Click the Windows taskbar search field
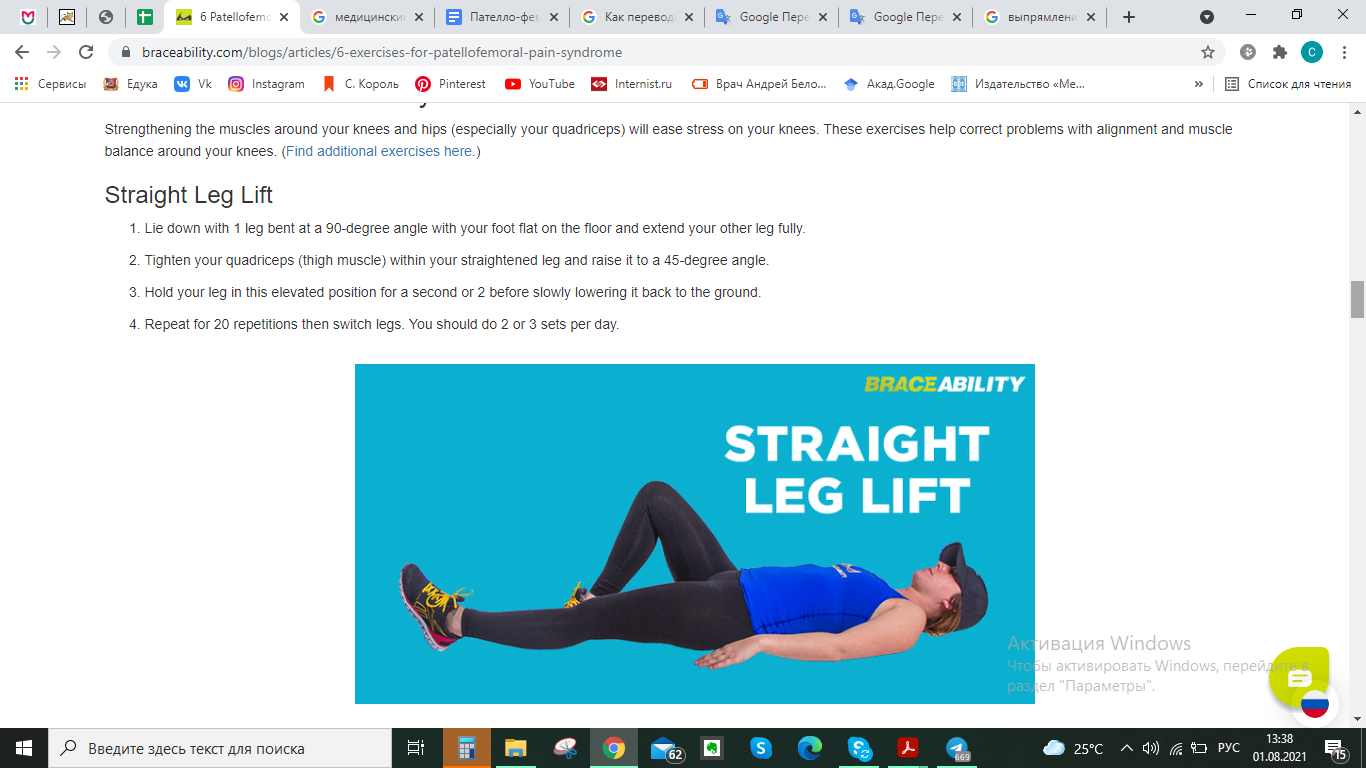The height and width of the screenshot is (768, 1366). (x=221, y=748)
